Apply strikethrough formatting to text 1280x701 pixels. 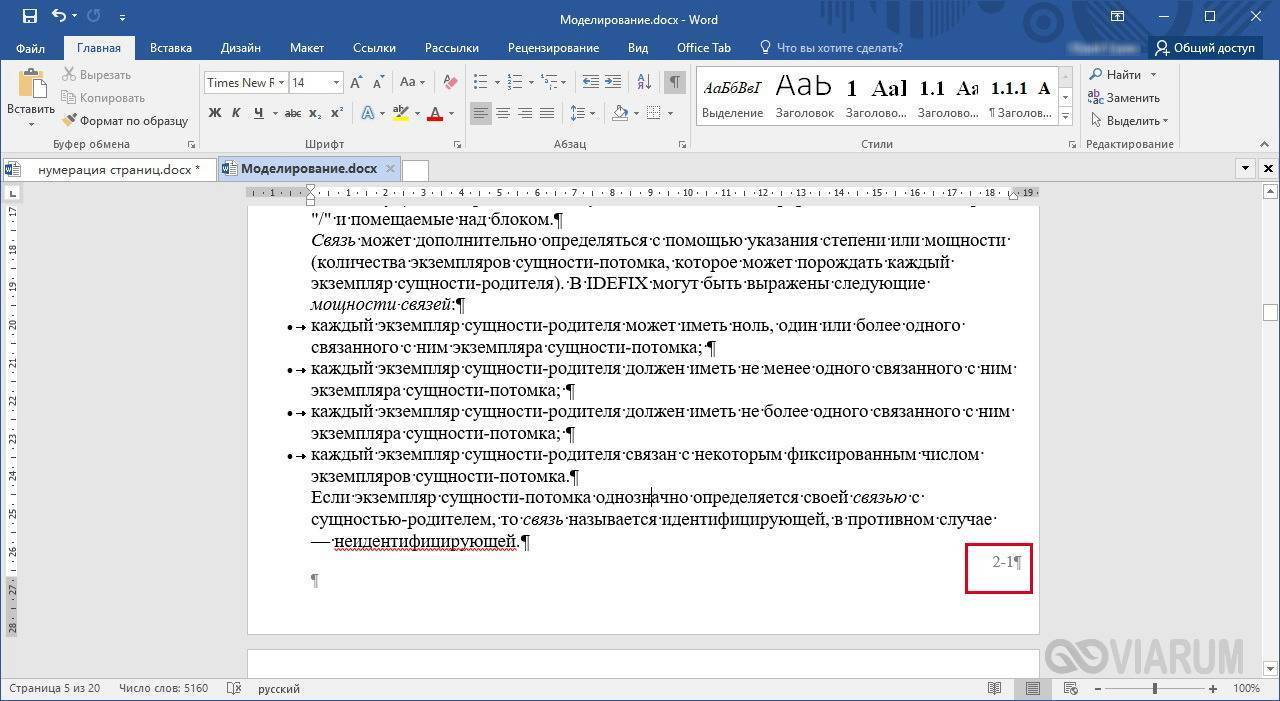click(x=292, y=113)
